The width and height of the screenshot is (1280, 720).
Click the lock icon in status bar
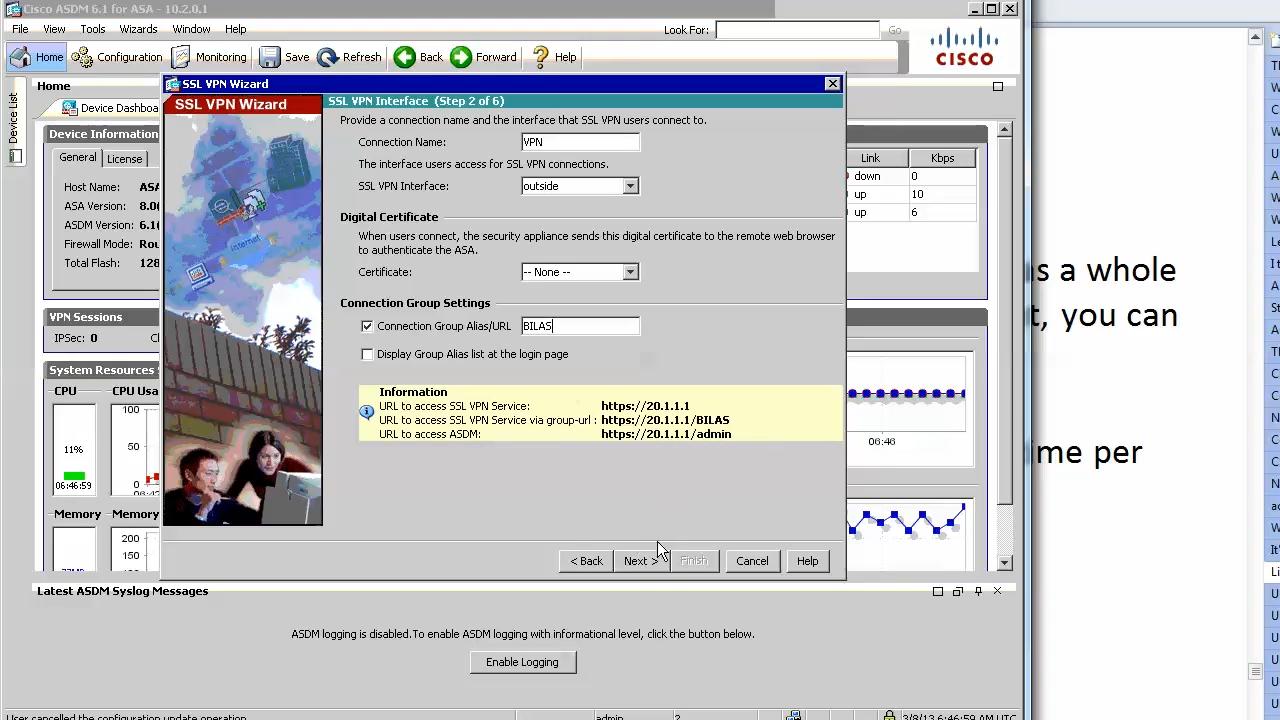pos(889,716)
